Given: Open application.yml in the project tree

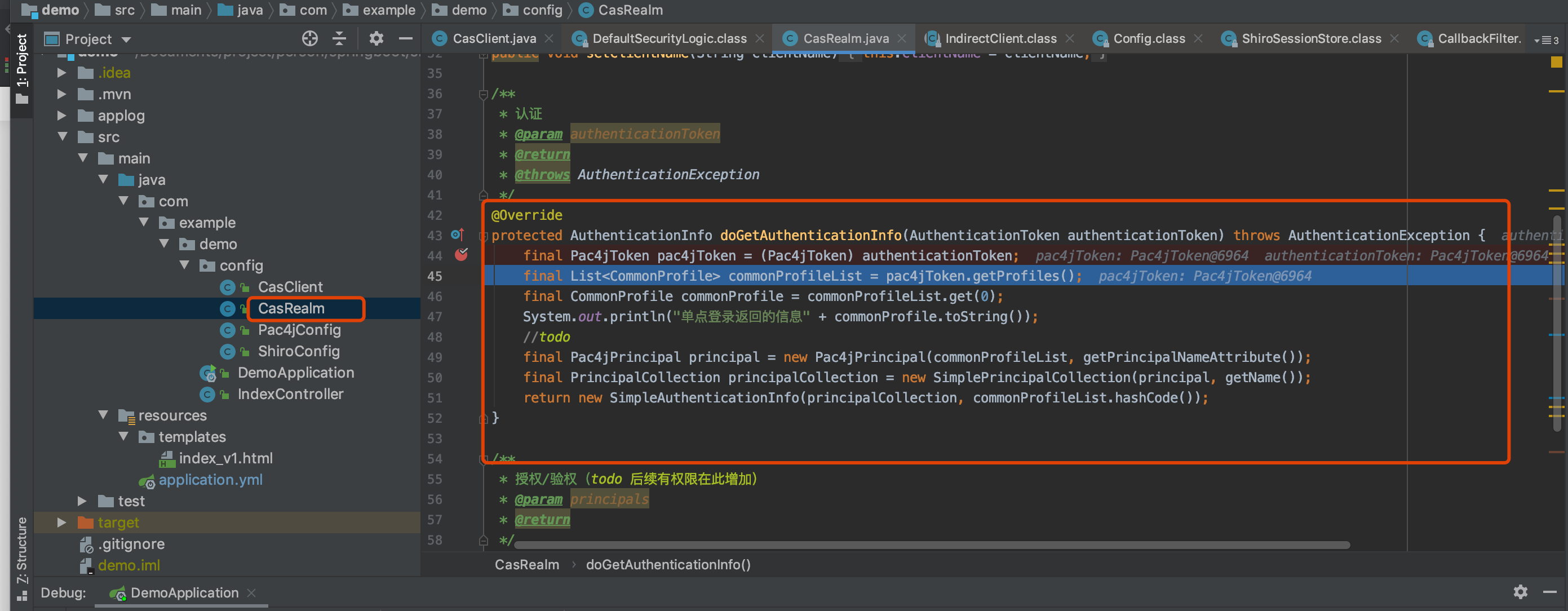Looking at the screenshot, I should click(x=210, y=480).
